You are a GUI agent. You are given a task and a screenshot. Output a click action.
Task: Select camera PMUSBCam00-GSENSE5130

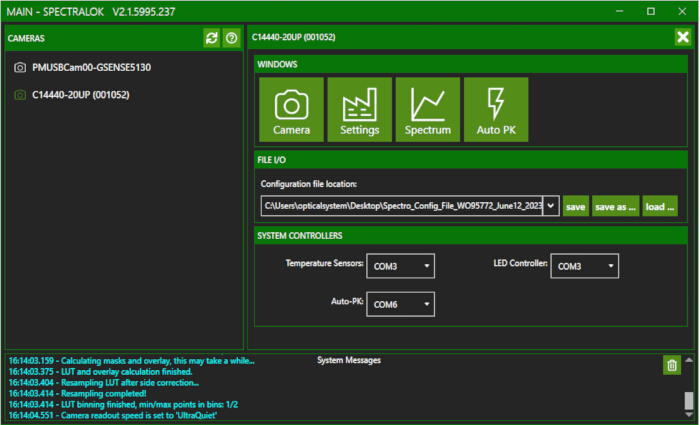(x=91, y=67)
